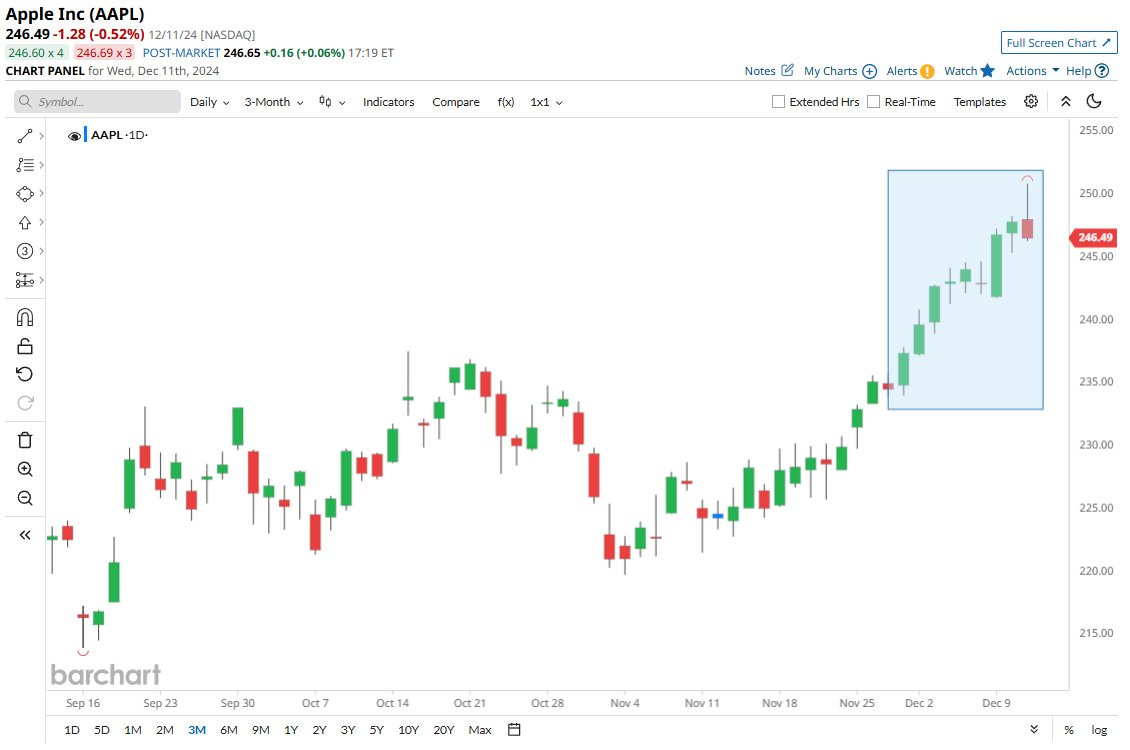The image size is (1130, 750).
Task: Select the shapes drawing tool
Action: (x=25, y=194)
